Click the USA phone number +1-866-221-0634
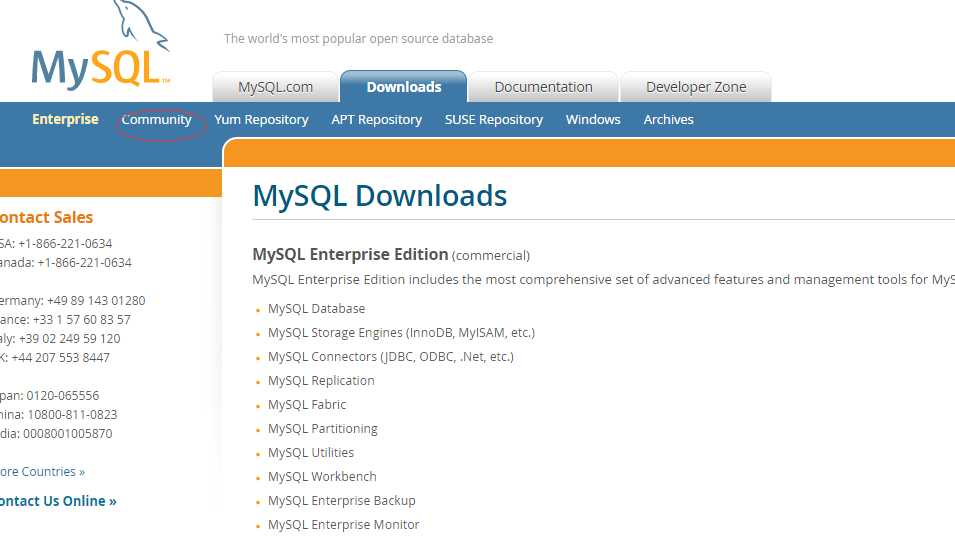The image size is (955, 540). coord(65,244)
